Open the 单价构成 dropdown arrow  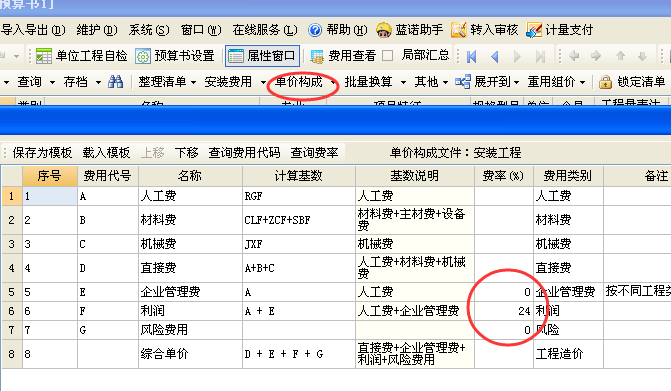pos(333,82)
